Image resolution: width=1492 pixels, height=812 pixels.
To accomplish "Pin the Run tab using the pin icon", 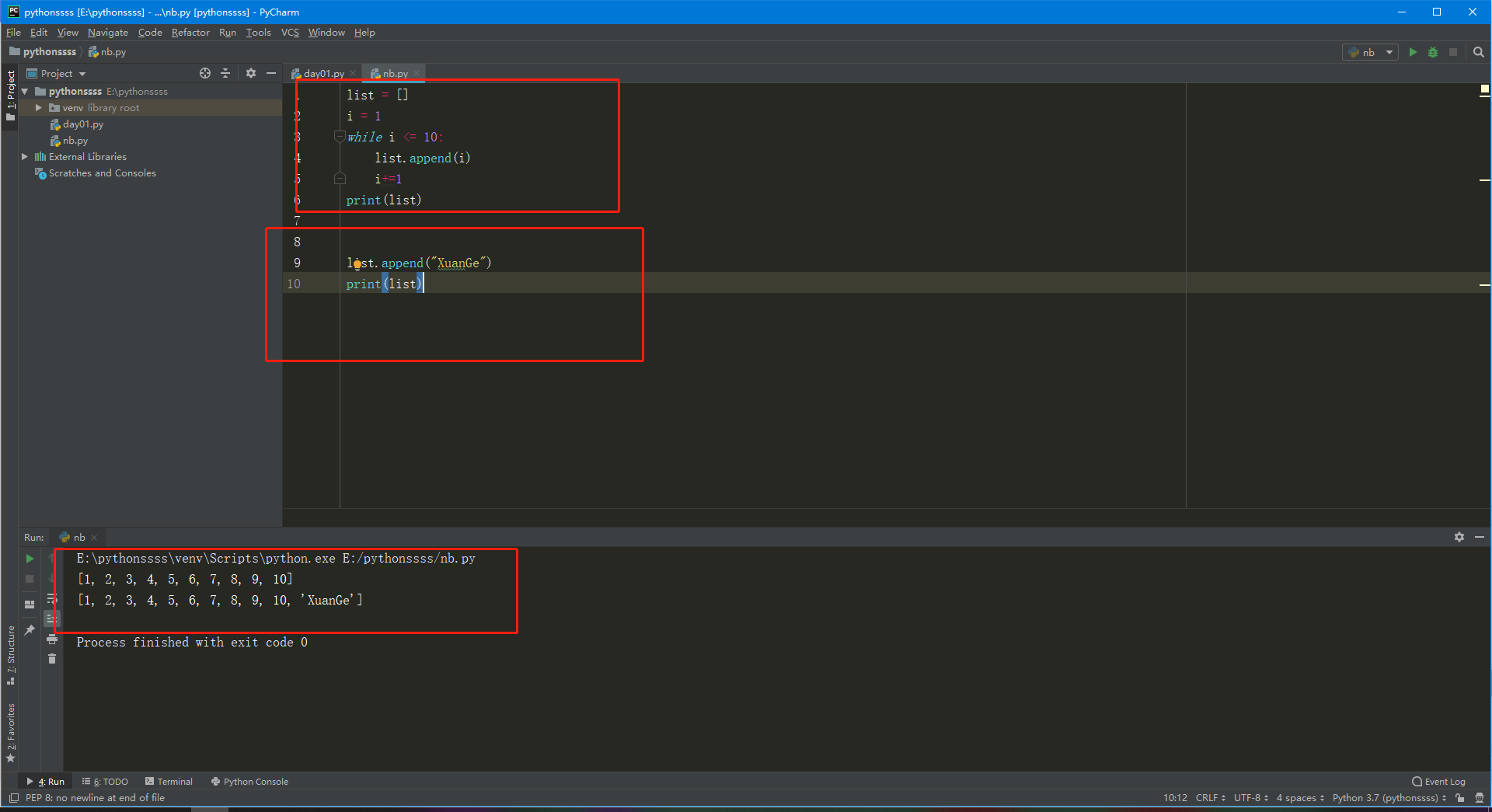I will coord(30,629).
